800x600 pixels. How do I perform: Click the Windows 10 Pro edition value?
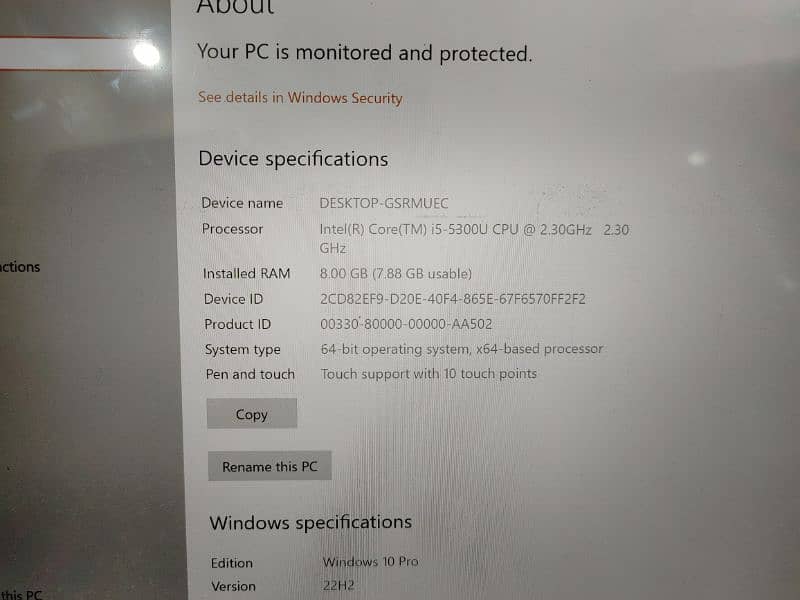tap(370, 562)
